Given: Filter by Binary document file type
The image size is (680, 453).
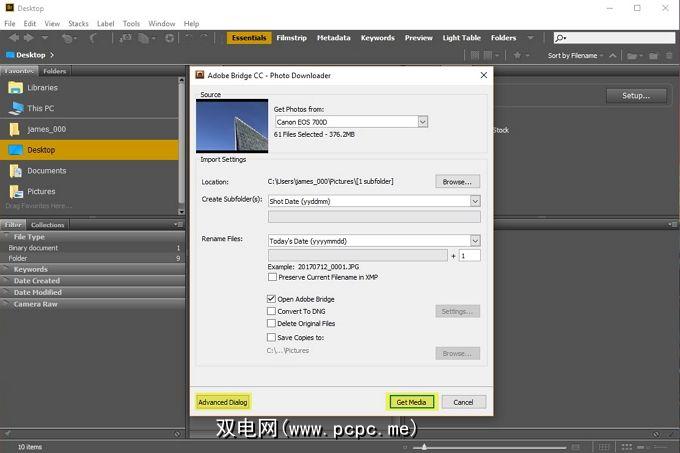Looking at the screenshot, I should (93, 248).
